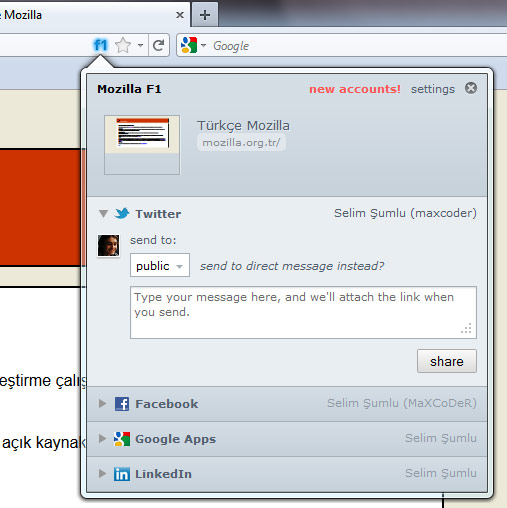Open a new tab with the plus button
The height and width of the screenshot is (508, 507).
pyautogui.click(x=205, y=15)
